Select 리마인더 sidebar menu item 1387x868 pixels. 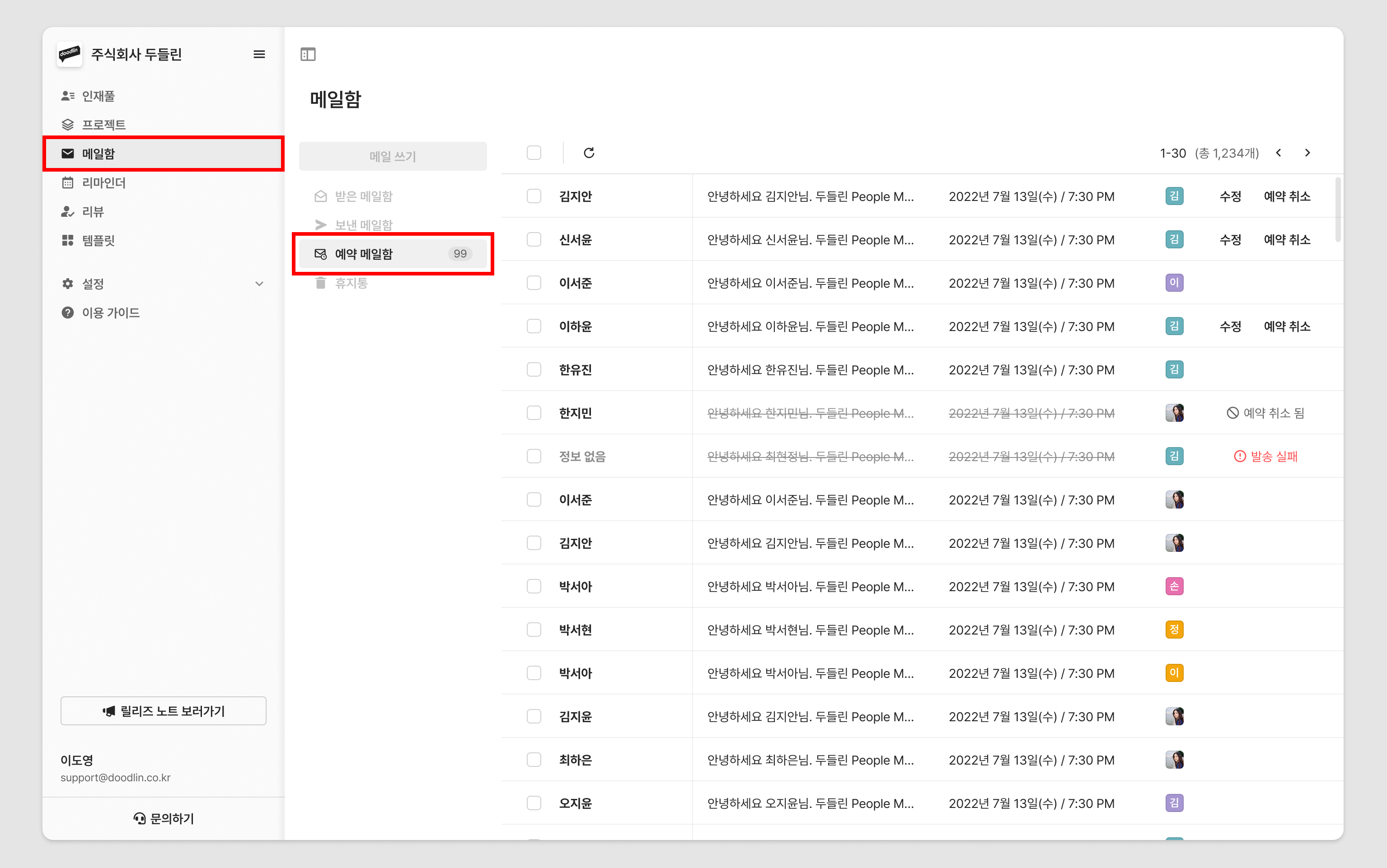(164, 182)
